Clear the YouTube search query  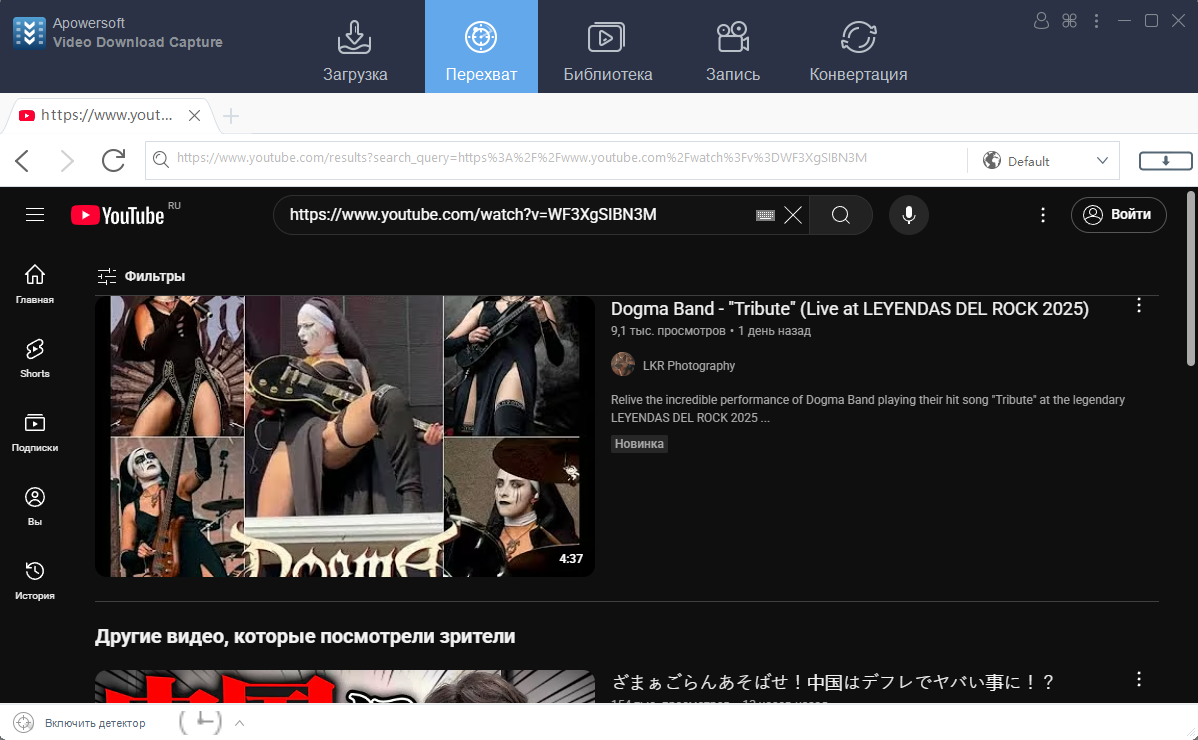coord(793,215)
